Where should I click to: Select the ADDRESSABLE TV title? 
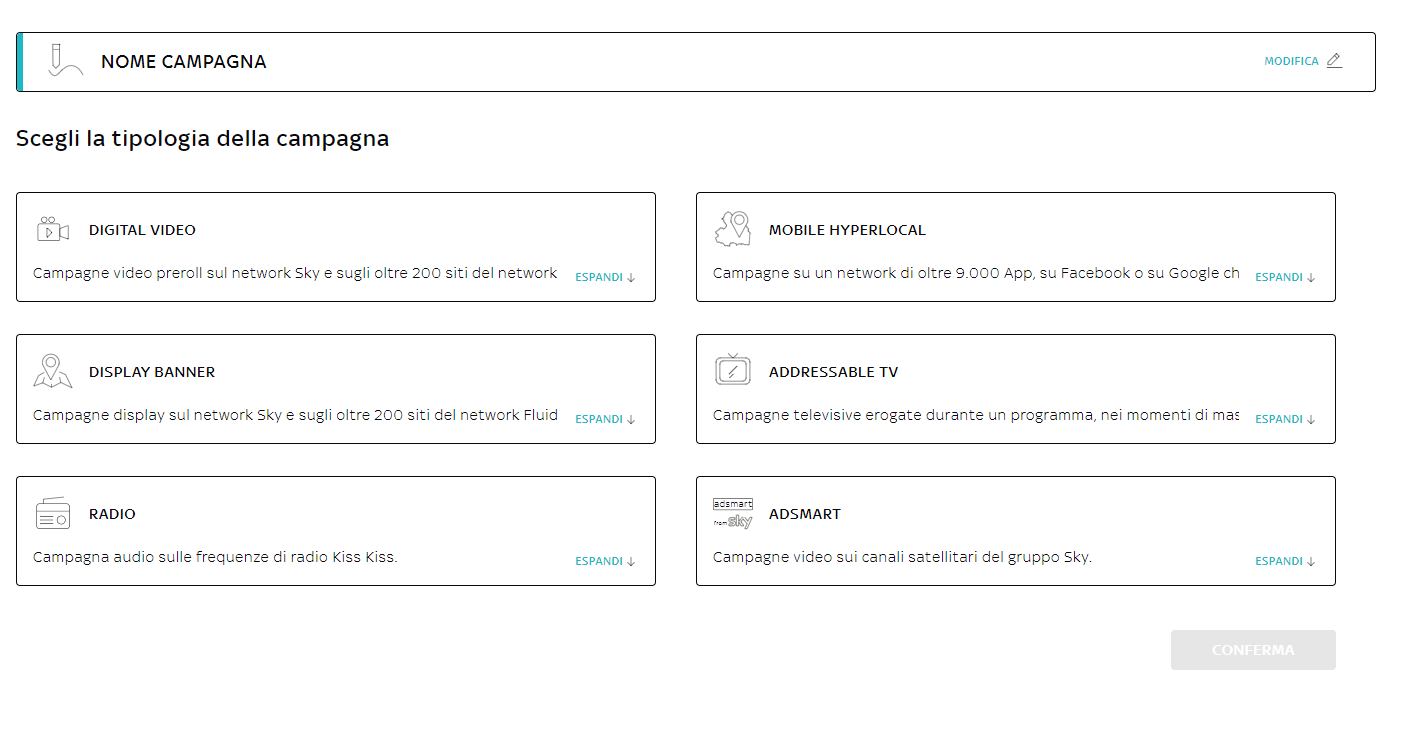click(x=833, y=372)
